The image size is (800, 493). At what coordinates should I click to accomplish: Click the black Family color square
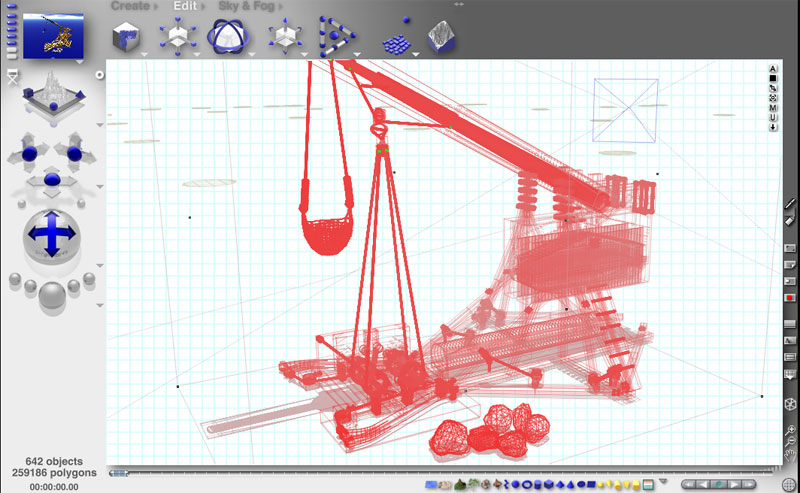pos(773,79)
